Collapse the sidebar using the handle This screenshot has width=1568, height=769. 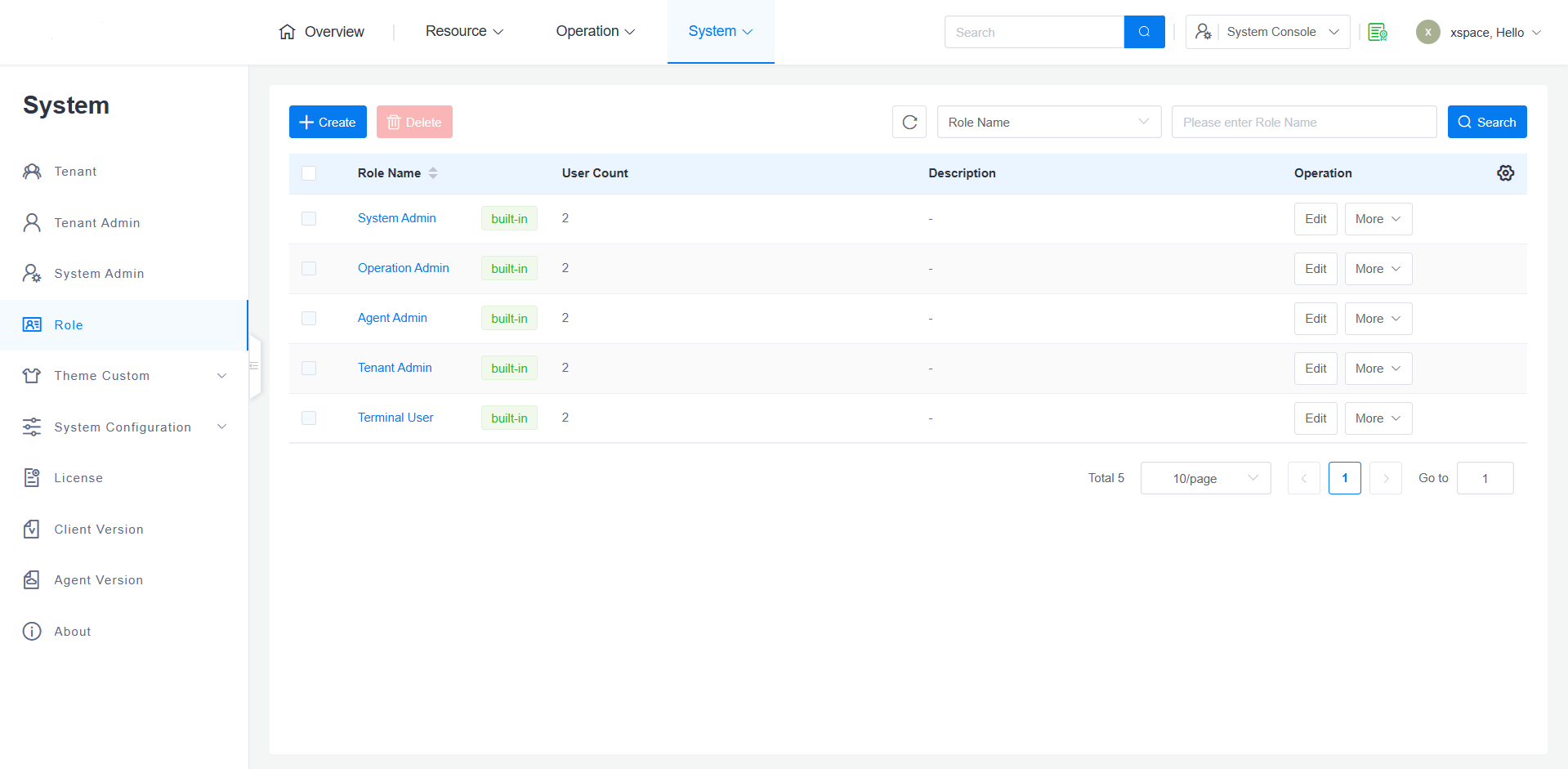[x=254, y=366]
